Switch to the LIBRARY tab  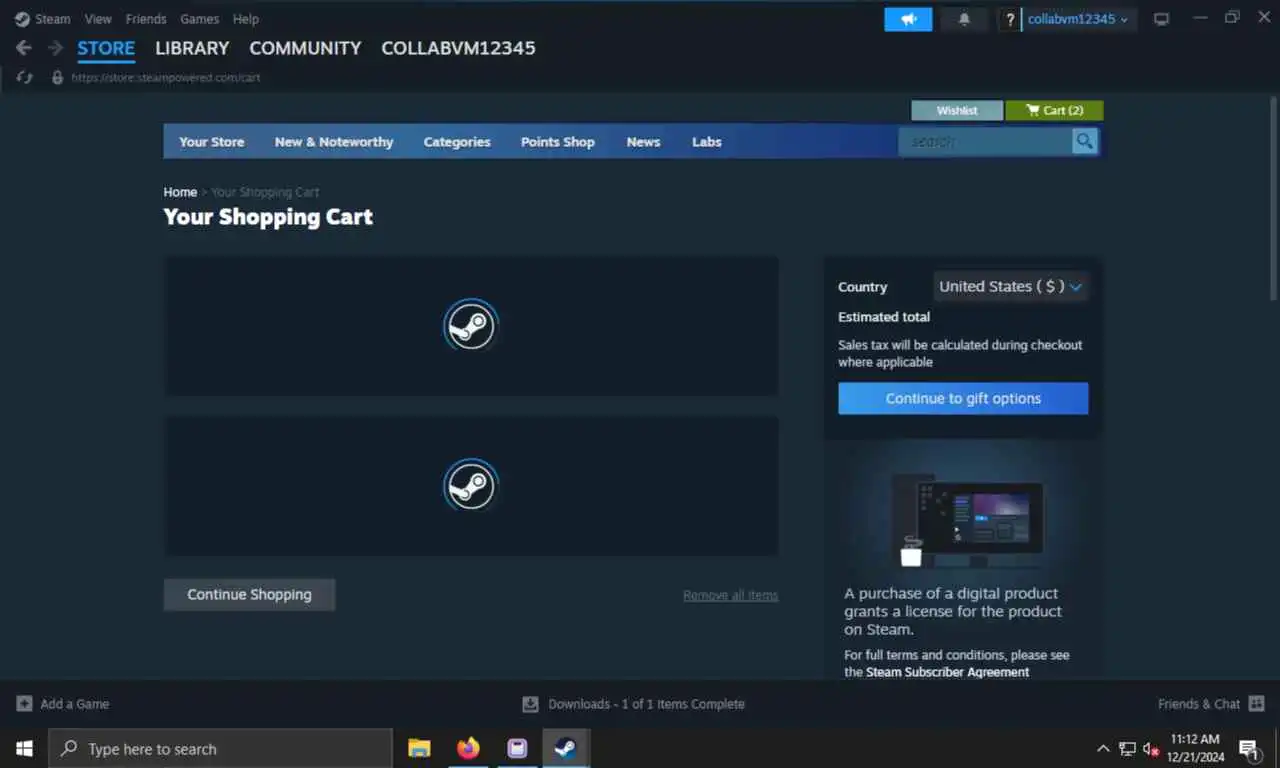pyautogui.click(x=192, y=48)
